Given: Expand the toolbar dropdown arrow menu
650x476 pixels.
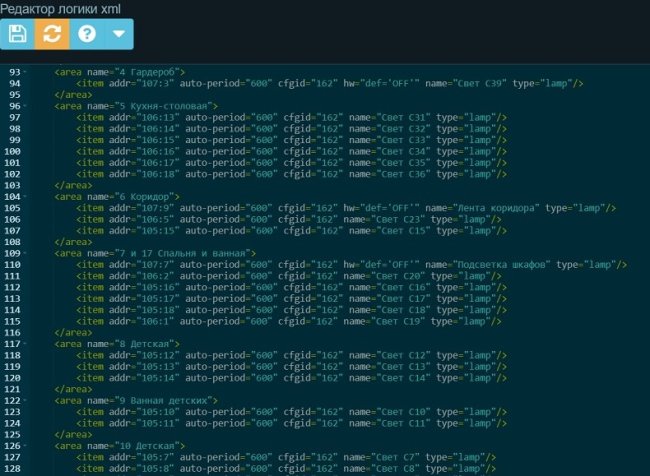Looking at the screenshot, I should (118, 34).
